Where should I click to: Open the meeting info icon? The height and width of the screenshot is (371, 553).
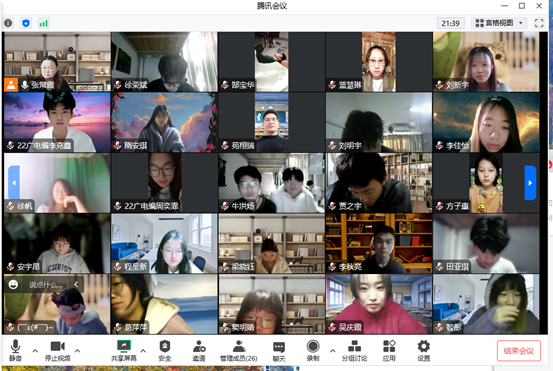point(8,23)
